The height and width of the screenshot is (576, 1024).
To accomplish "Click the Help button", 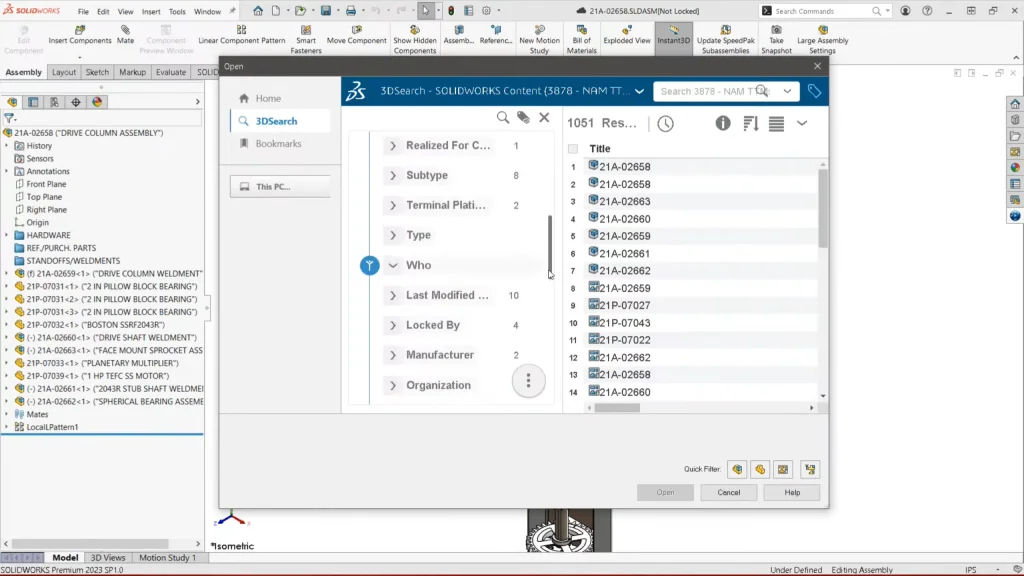I will click(x=791, y=492).
